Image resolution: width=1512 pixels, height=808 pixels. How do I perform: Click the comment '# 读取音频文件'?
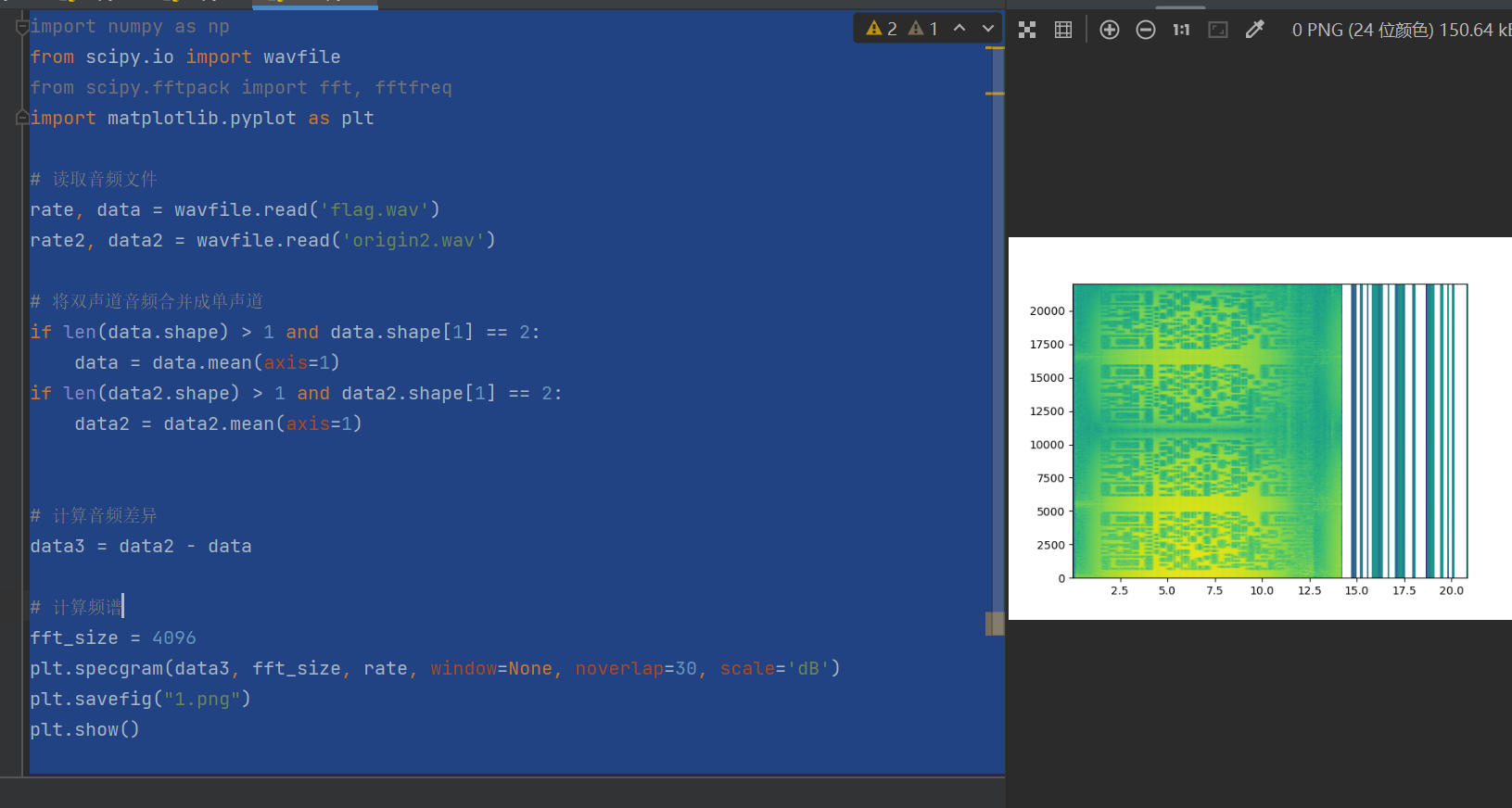click(94, 179)
